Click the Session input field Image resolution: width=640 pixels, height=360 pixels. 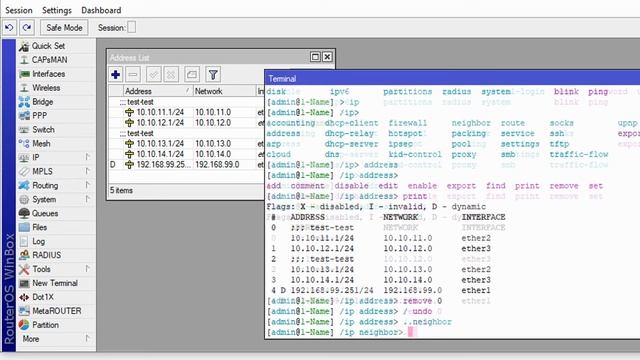pos(131,28)
